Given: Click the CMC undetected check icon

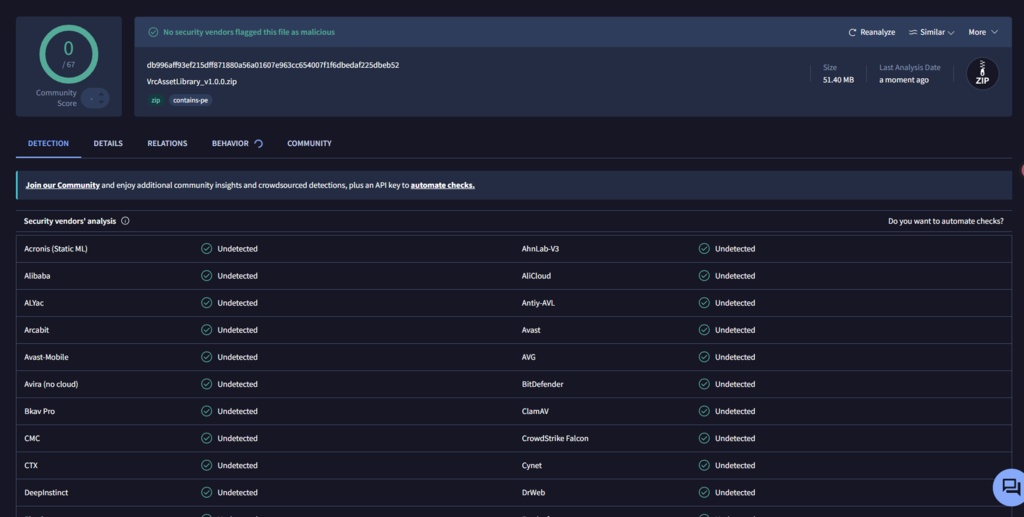Looking at the screenshot, I should 206,438.
